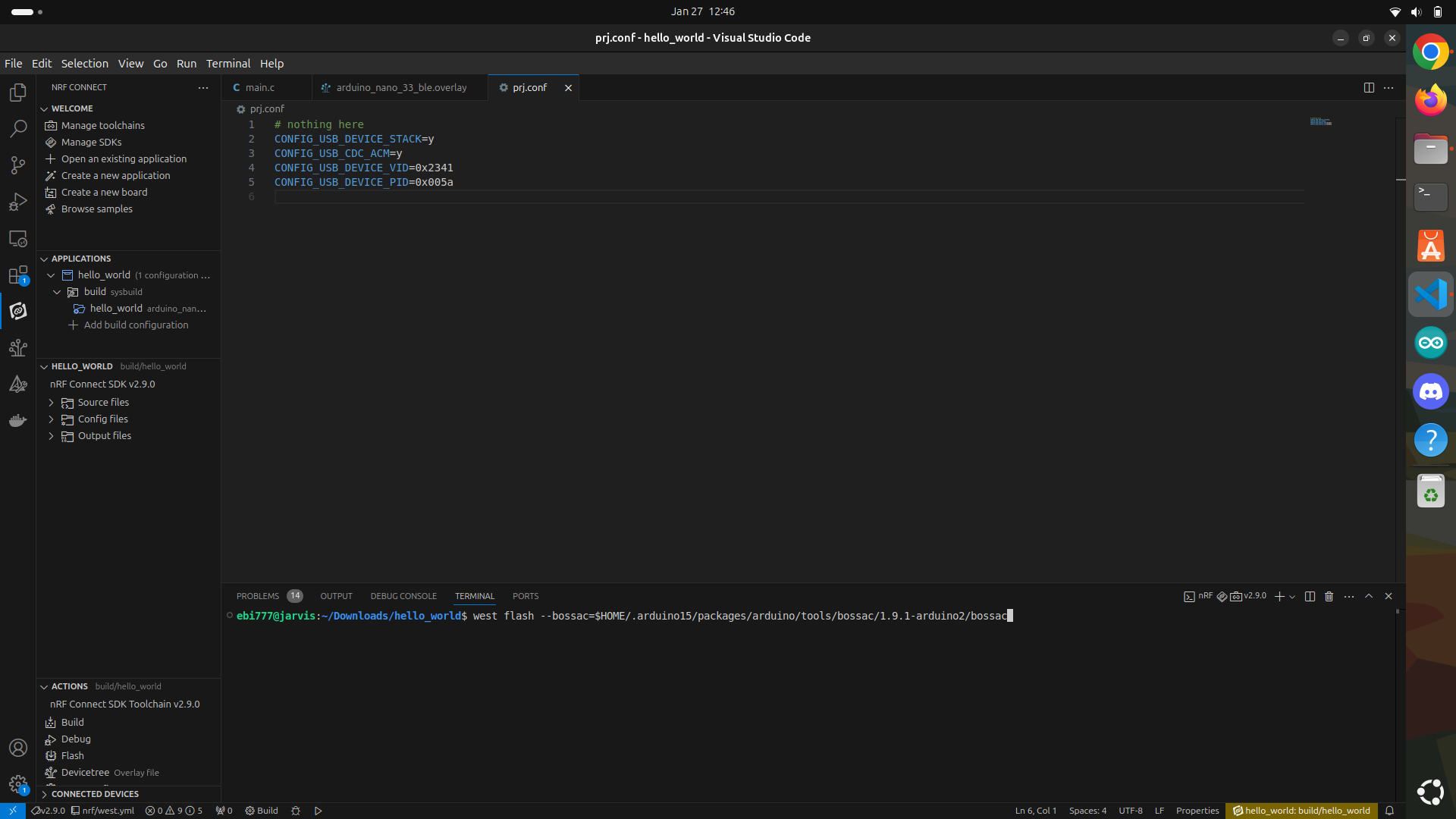Open the Run and Debug view

(18, 202)
